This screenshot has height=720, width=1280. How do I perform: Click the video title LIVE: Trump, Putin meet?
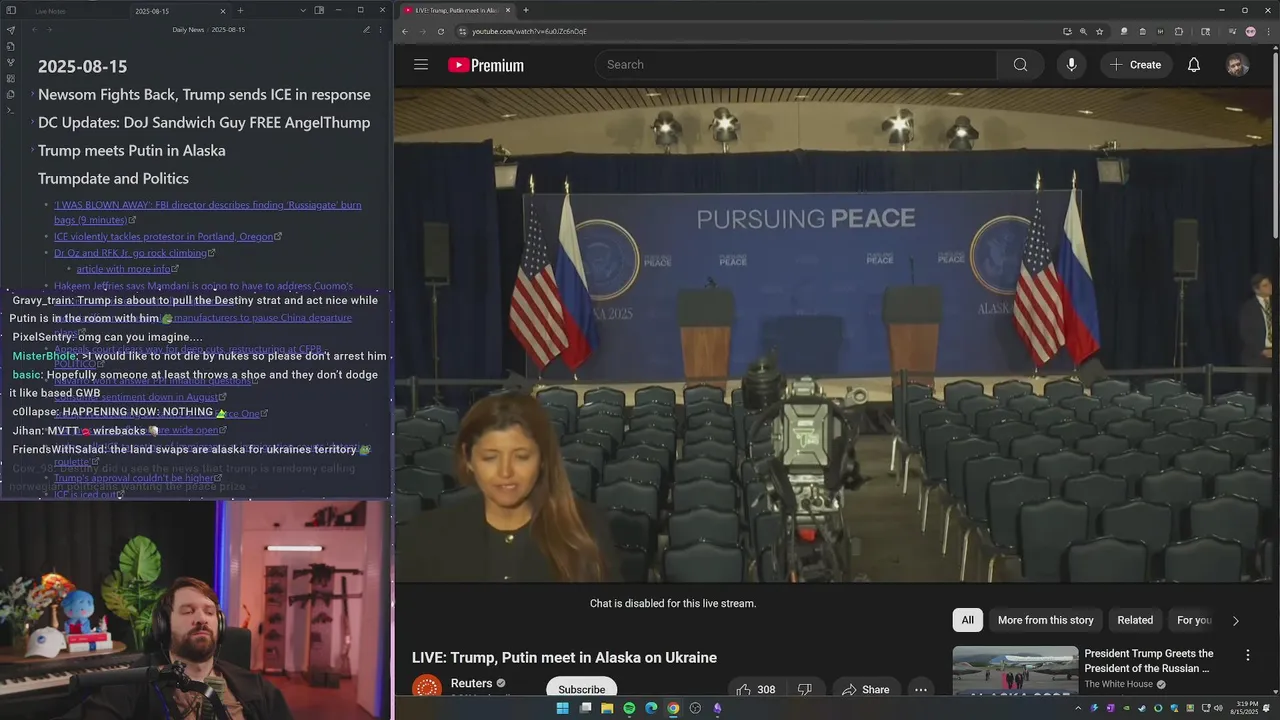564,658
